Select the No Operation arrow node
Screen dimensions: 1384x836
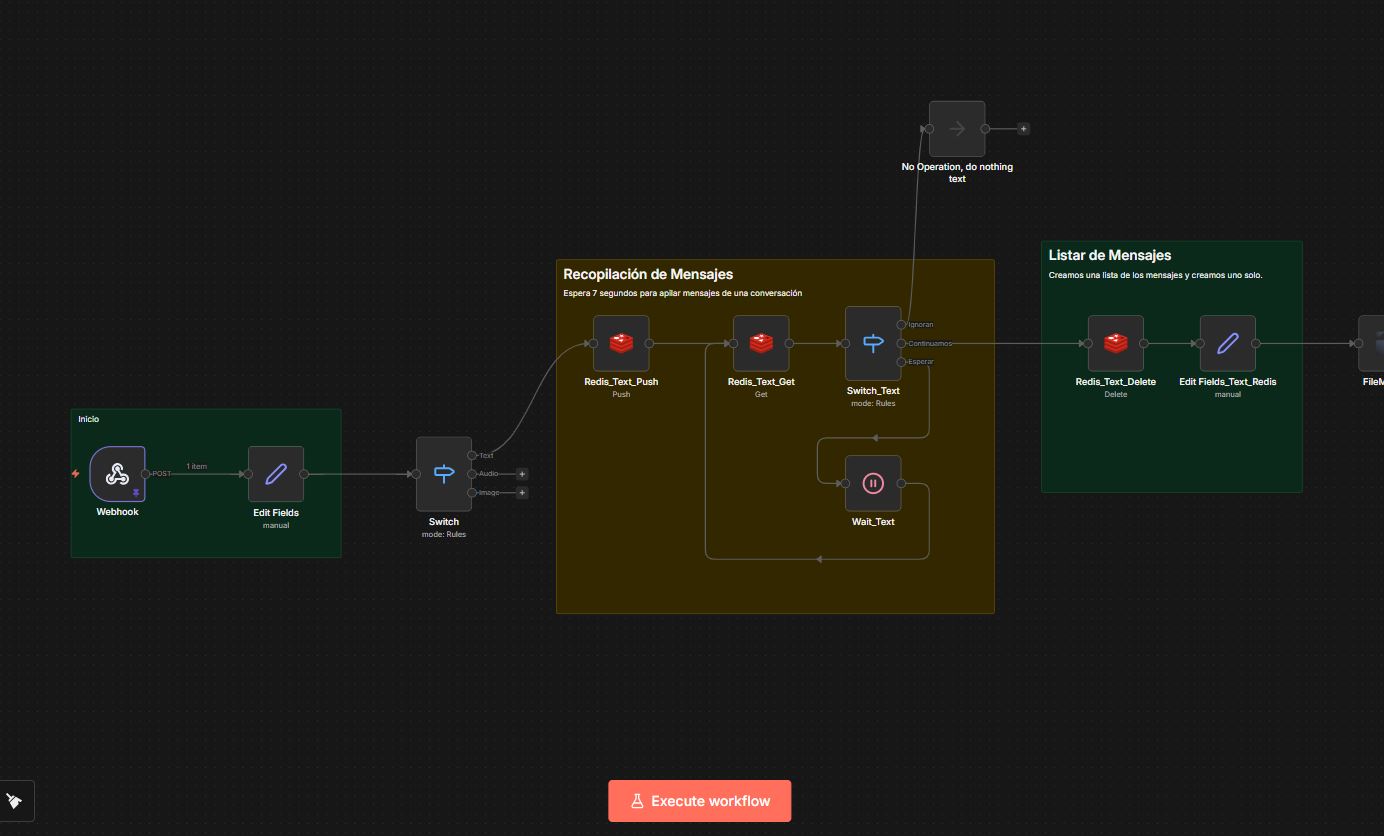click(x=957, y=129)
